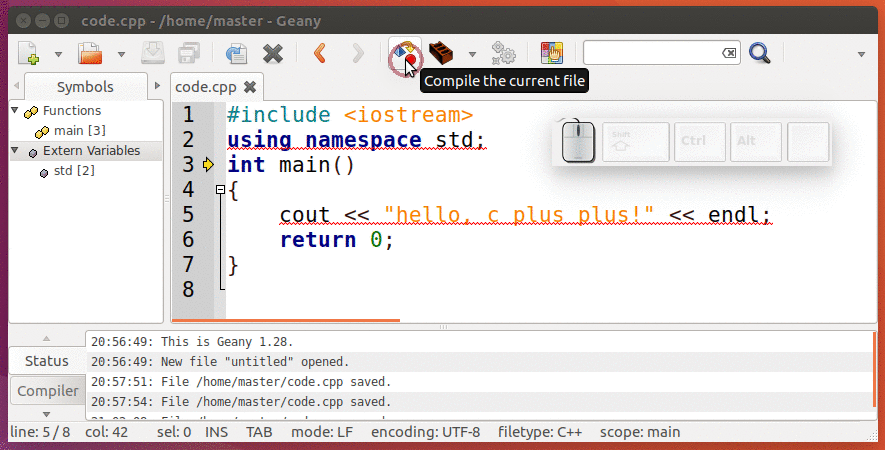Click 'filetype: C++' in status bar

[x=540, y=432]
